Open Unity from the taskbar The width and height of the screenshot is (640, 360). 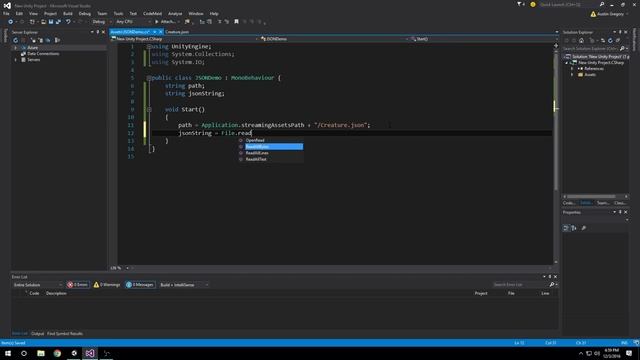pos(74,353)
